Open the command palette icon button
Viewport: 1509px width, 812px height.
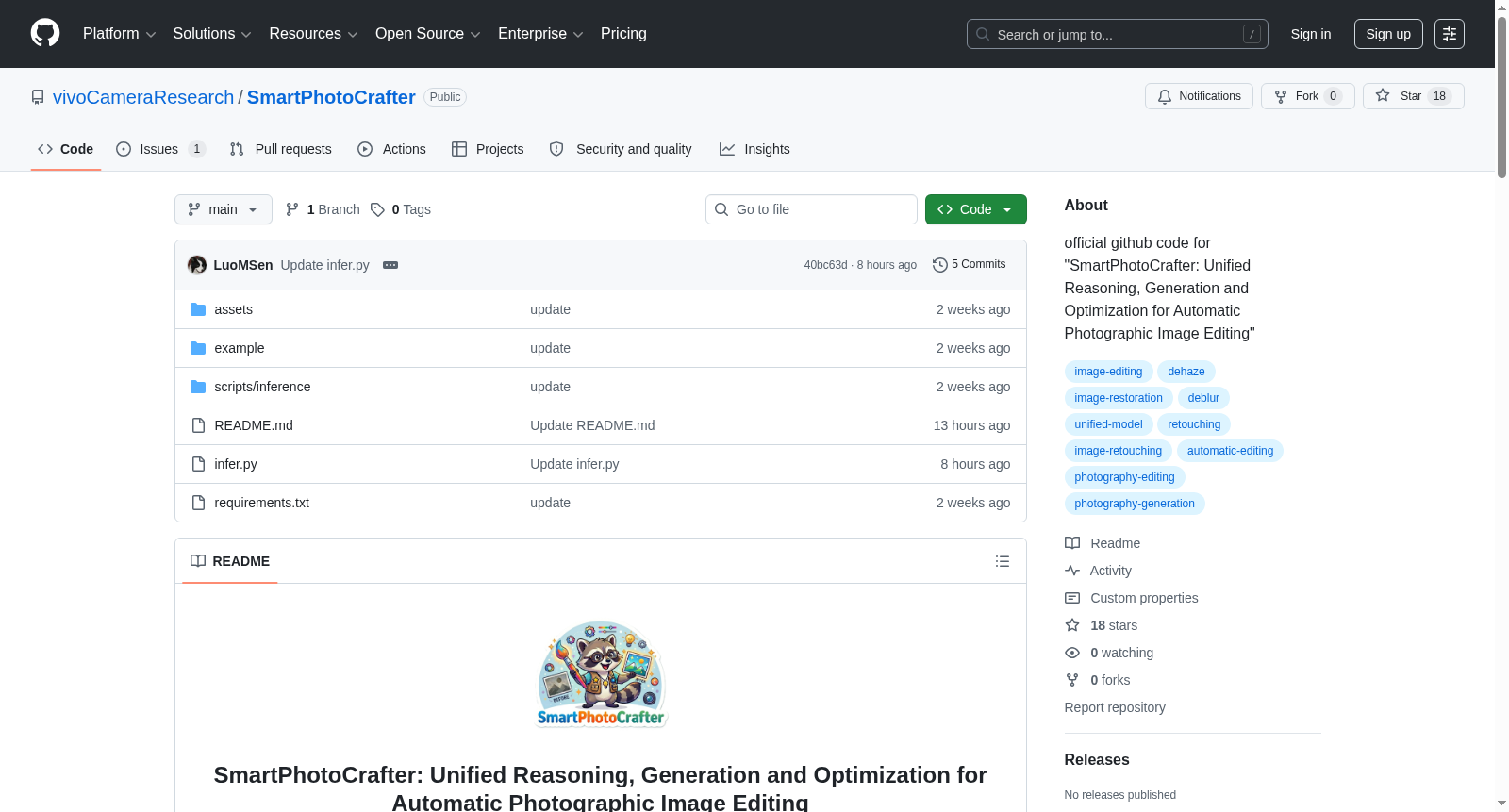pyautogui.click(x=1450, y=34)
